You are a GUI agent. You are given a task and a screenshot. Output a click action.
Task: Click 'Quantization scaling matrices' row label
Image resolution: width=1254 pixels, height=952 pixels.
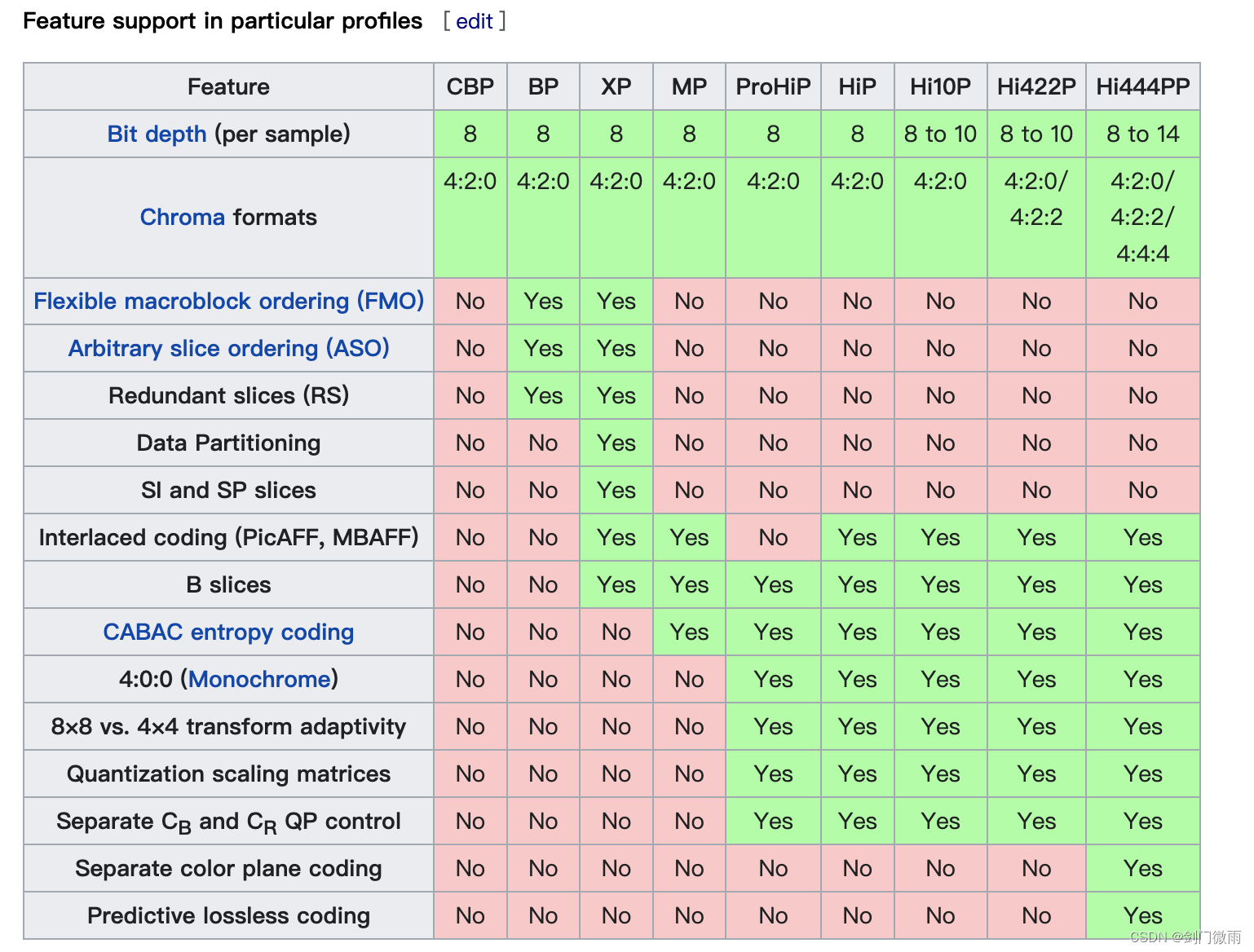tap(228, 773)
